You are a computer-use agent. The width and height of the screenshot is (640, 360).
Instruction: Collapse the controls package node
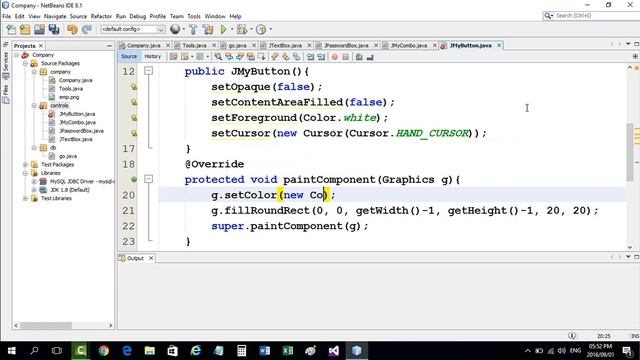[34, 106]
